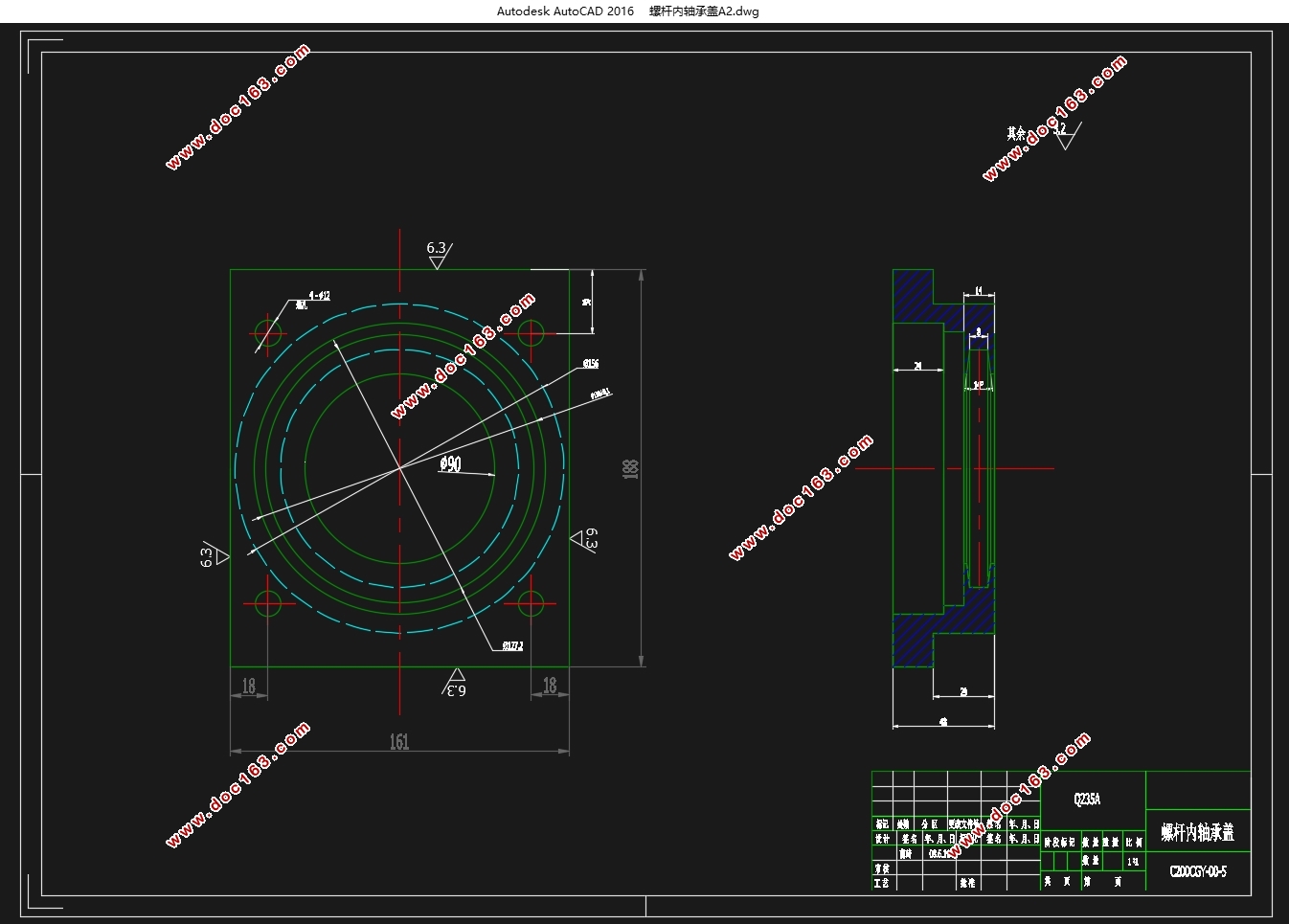Select the 188 vertical height dimension
Image resolution: width=1289 pixels, height=924 pixels.
[x=631, y=469]
